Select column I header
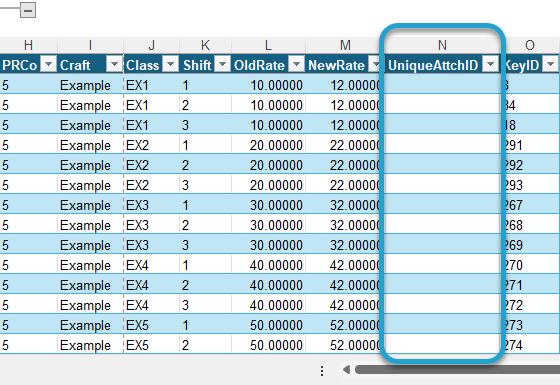 click(x=90, y=45)
